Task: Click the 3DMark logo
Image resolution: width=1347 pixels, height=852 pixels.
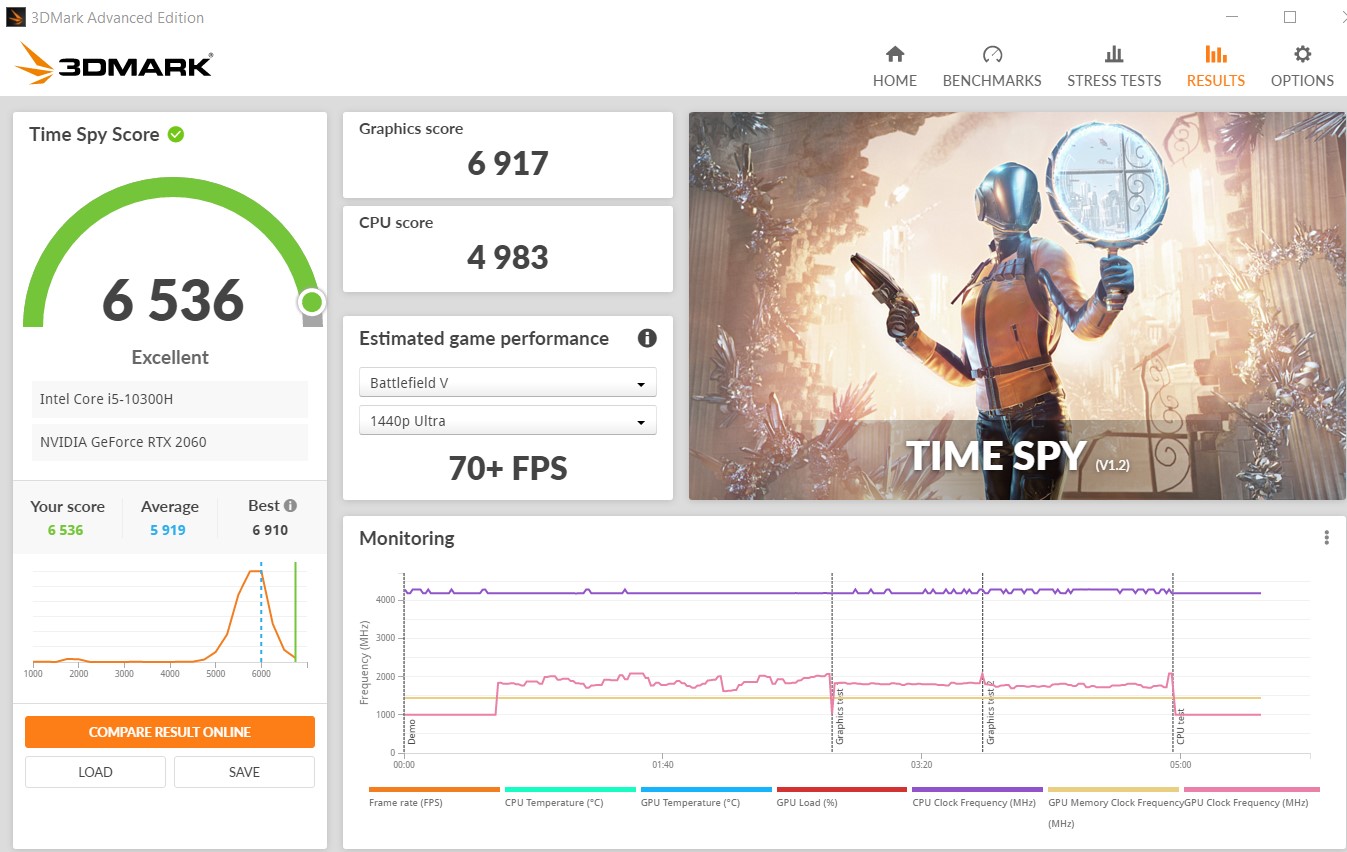Action: click(113, 63)
